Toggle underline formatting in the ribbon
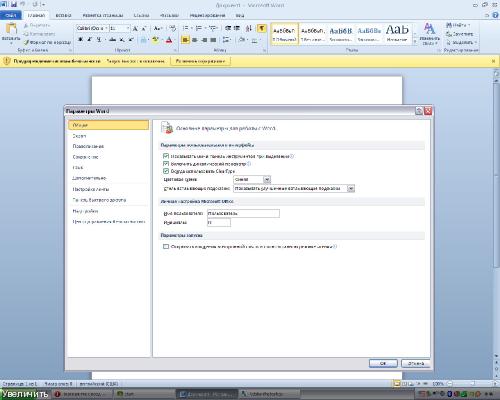 (99, 40)
